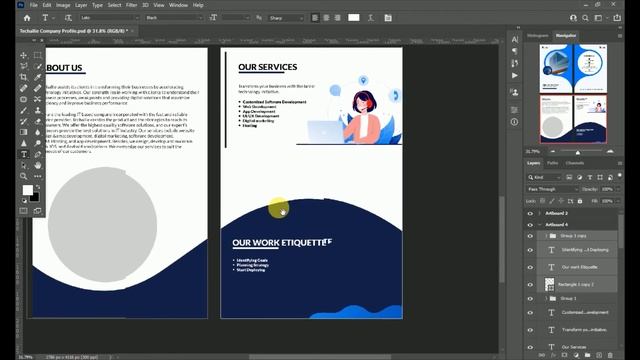Hide the Rectangle 1 copy 2 layer
Viewport: 640px width, 360px height.
click(530, 285)
